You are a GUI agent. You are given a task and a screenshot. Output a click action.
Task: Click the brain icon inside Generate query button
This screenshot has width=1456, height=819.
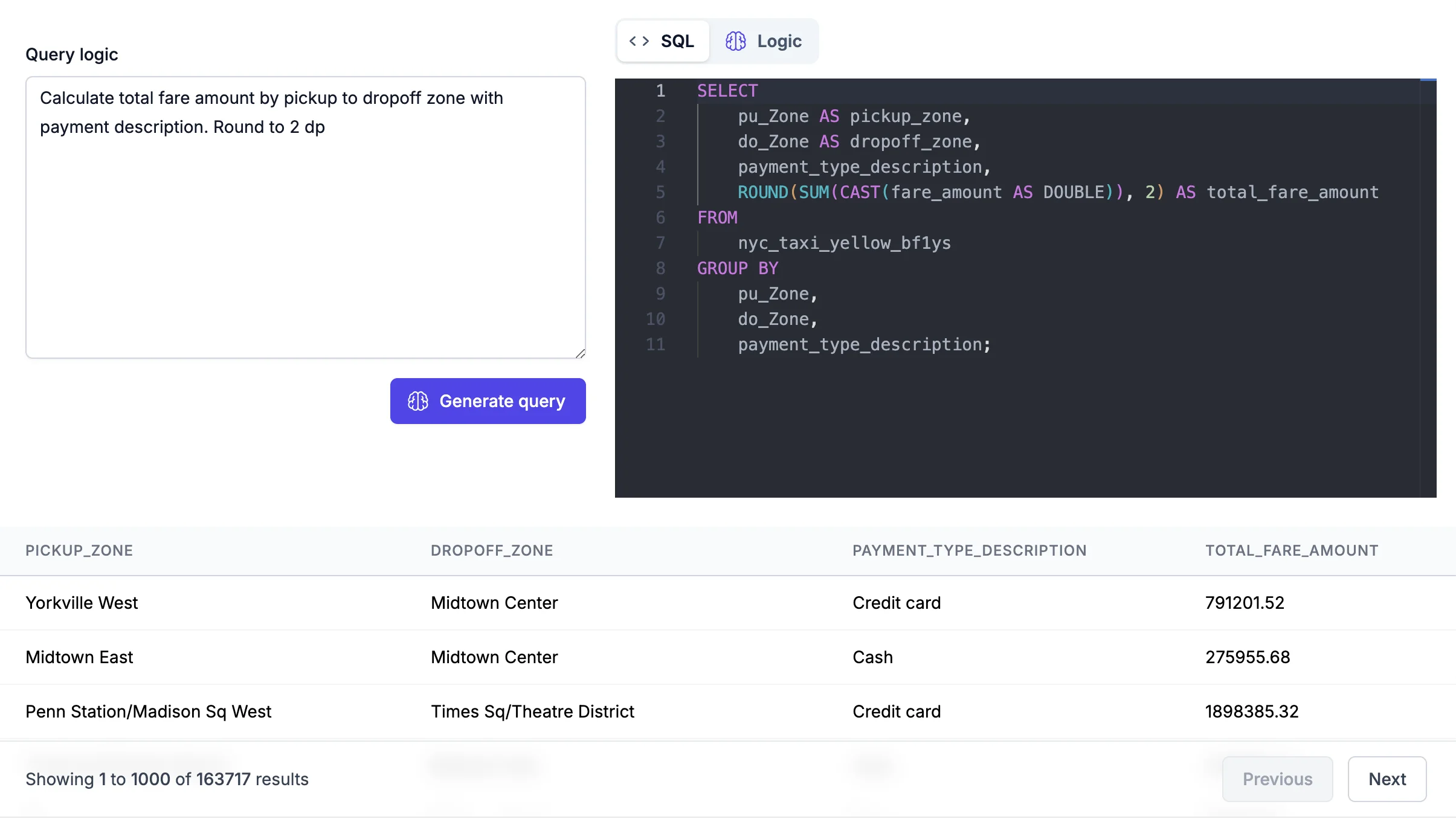click(x=419, y=400)
